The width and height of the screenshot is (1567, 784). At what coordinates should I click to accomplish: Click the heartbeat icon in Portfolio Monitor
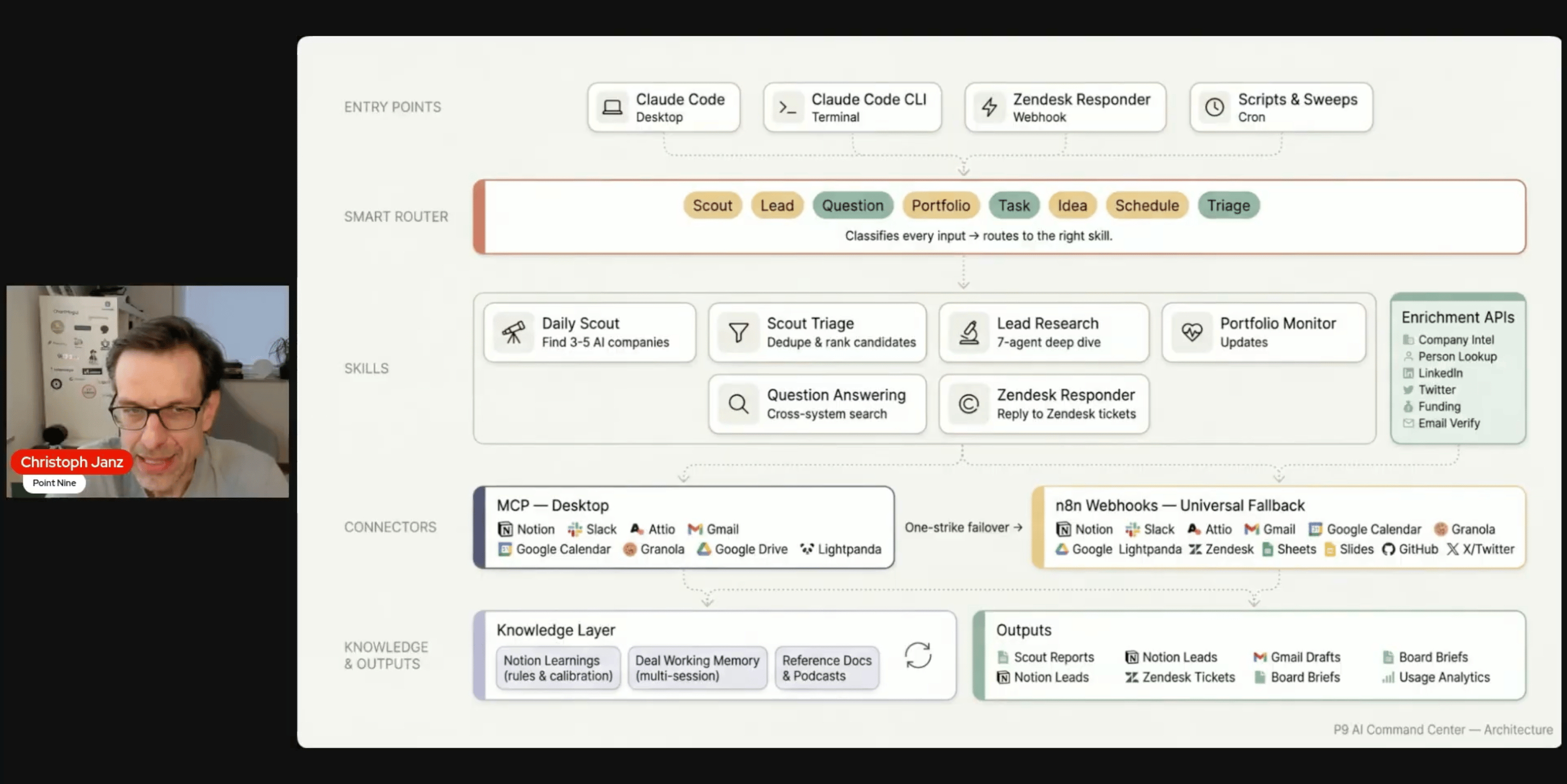(x=1192, y=332)
